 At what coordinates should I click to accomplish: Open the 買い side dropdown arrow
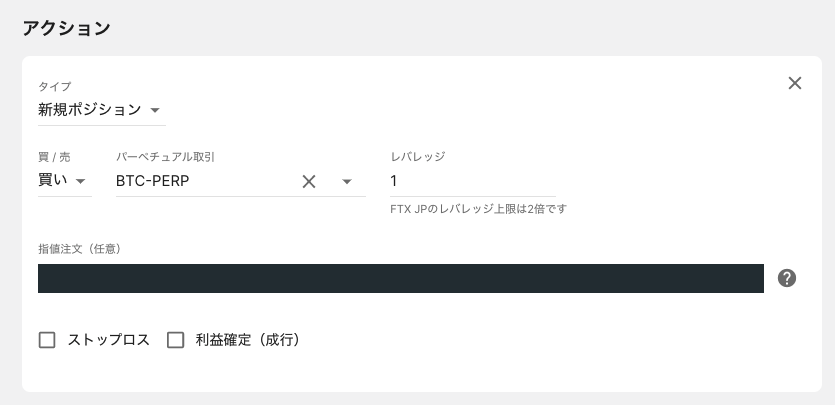point(80,181)
